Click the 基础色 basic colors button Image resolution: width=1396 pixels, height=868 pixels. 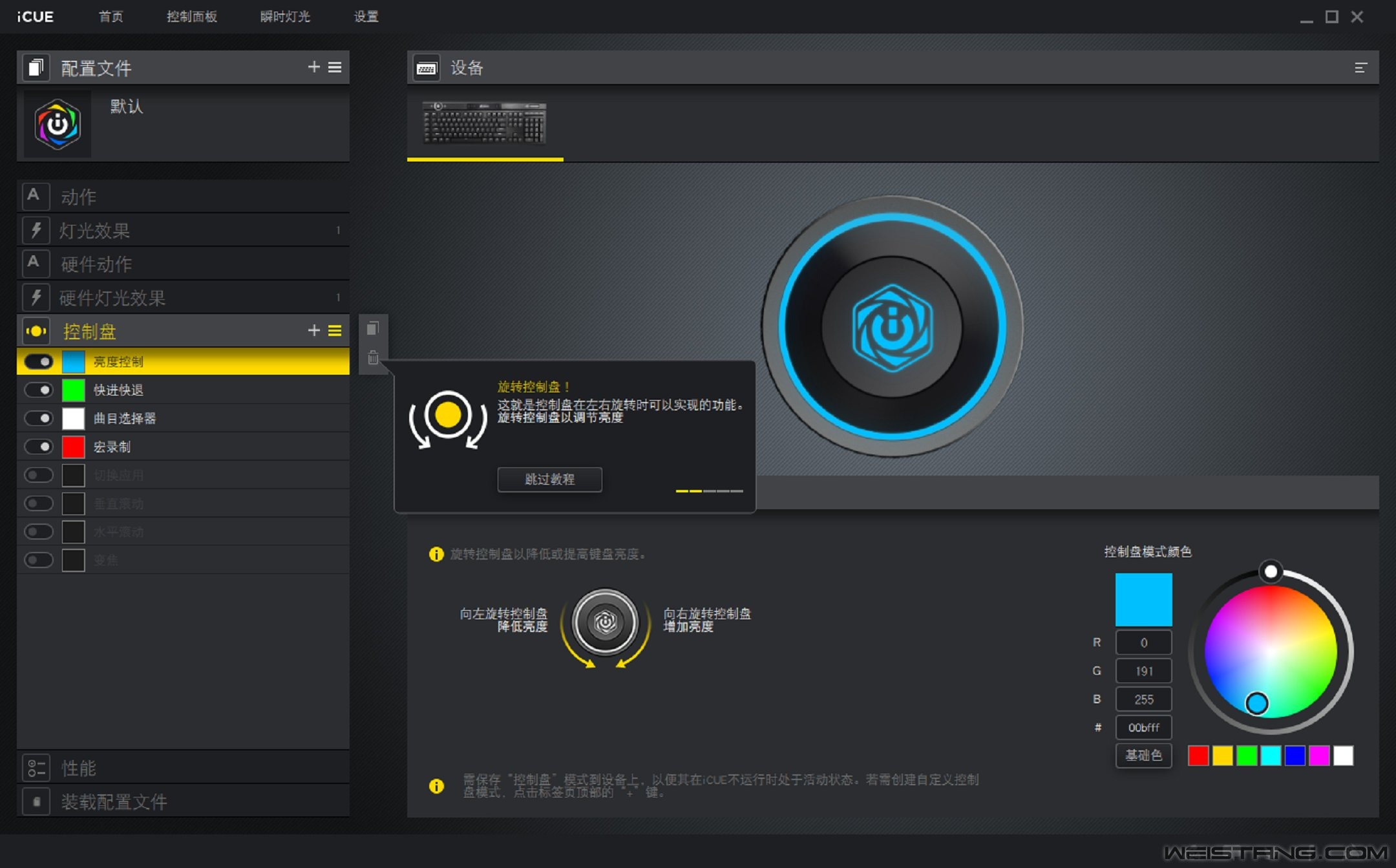(x=1143, y=755)
